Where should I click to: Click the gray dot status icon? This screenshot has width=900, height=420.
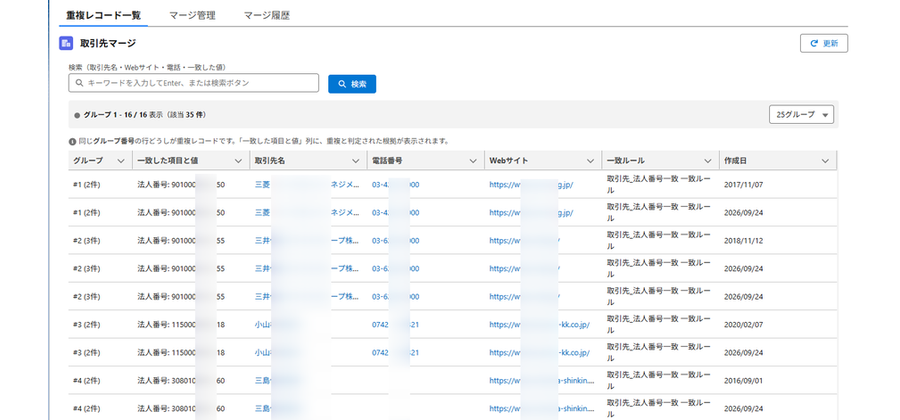tap(77, 115)
